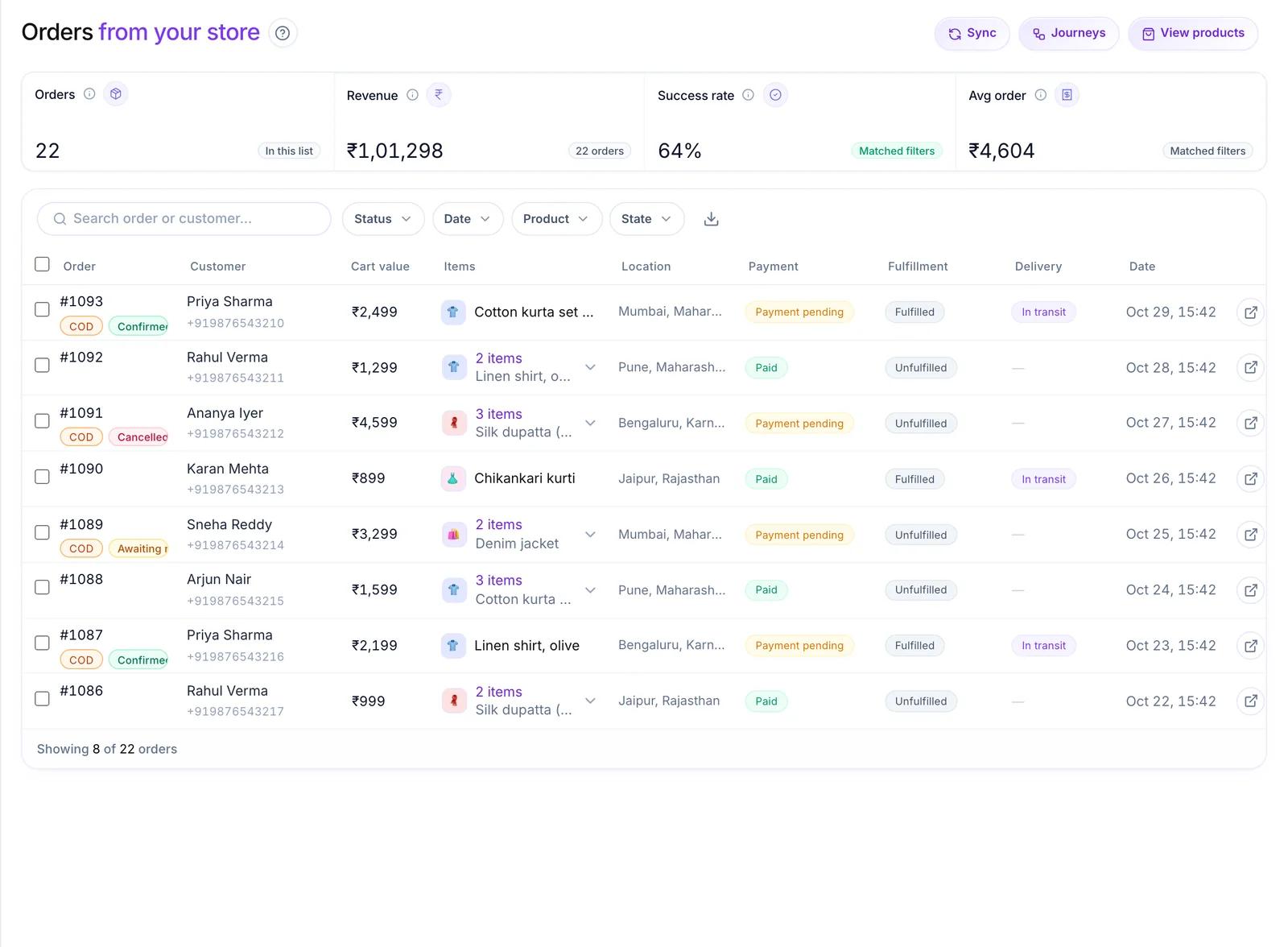Screen dimensions: 1288x947
Task: Click the Cotton kurta set product thumbnail
Action: click(x=453, y=312)
